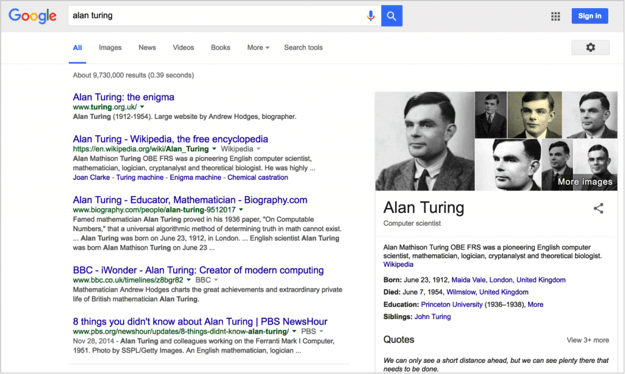Expand arrow after pbs.org URL
The height and width of the screenshot is (374, 625).
(294, 331)
